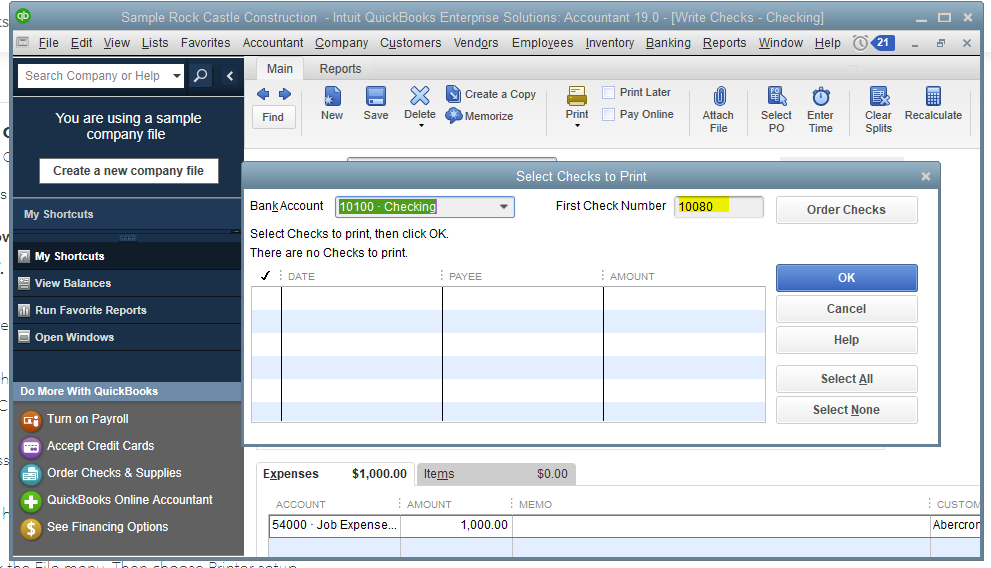Screen dimensions: 991x568
Task: Click Turn on Payroll icon
Action: pyautogui.click(x=30, y=420)
